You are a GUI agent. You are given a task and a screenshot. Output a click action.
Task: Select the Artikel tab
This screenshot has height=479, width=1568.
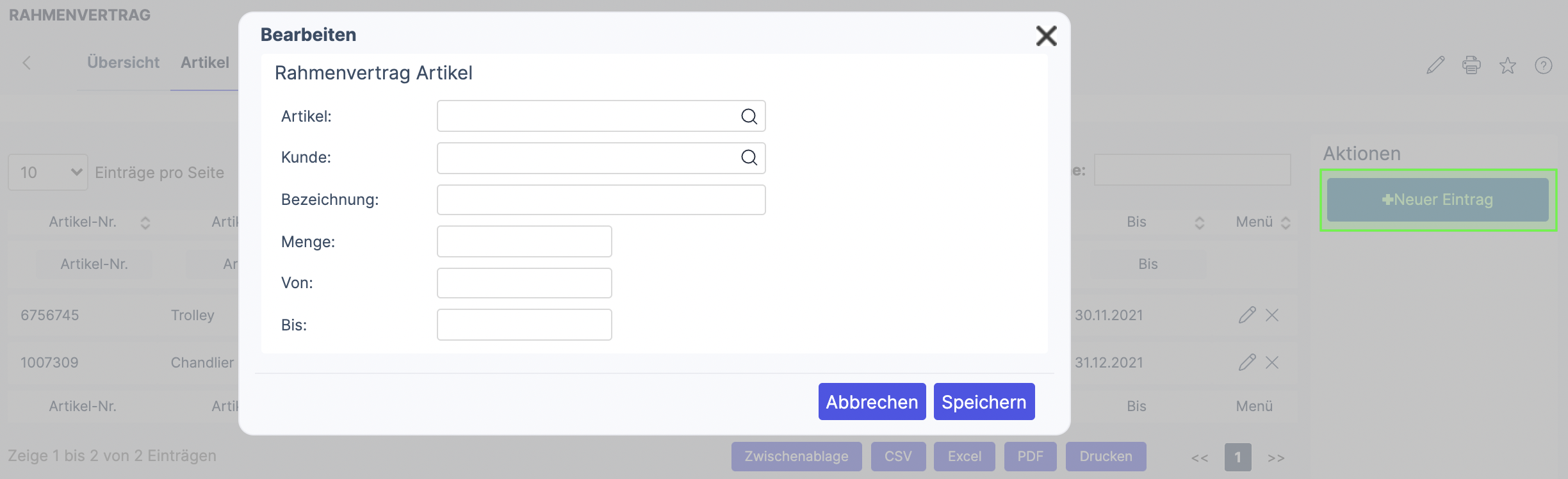pos(204,63)
